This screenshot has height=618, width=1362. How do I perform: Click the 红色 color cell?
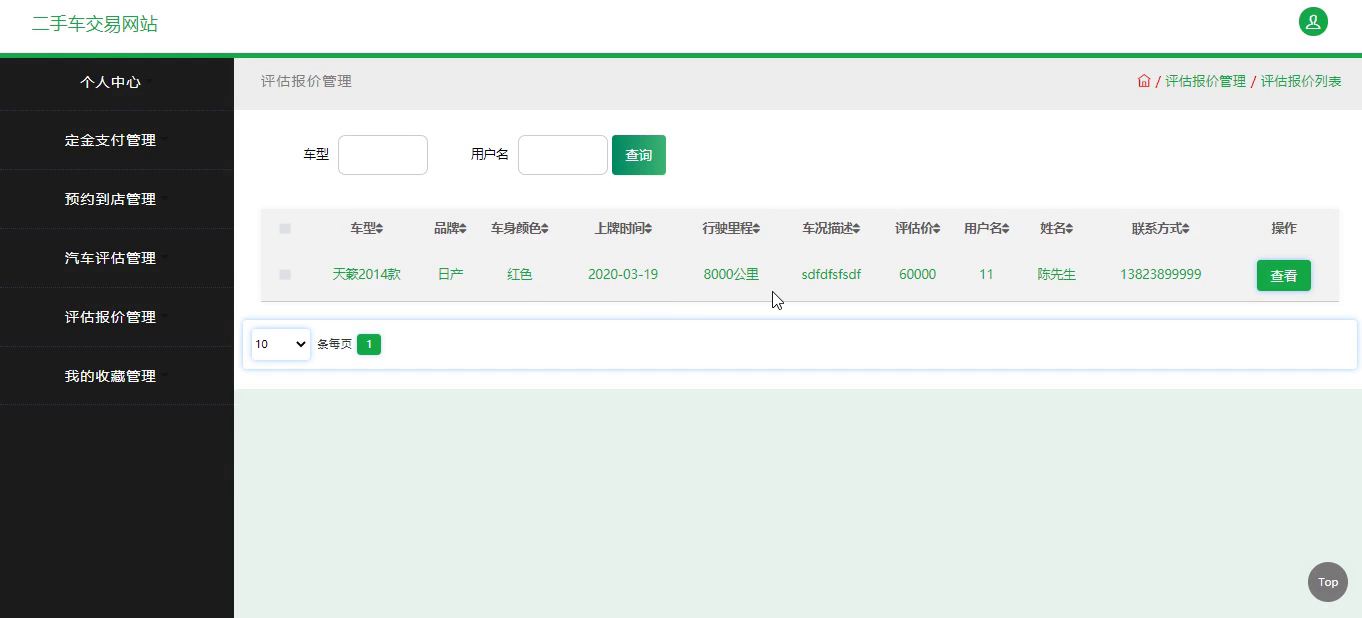520,274
